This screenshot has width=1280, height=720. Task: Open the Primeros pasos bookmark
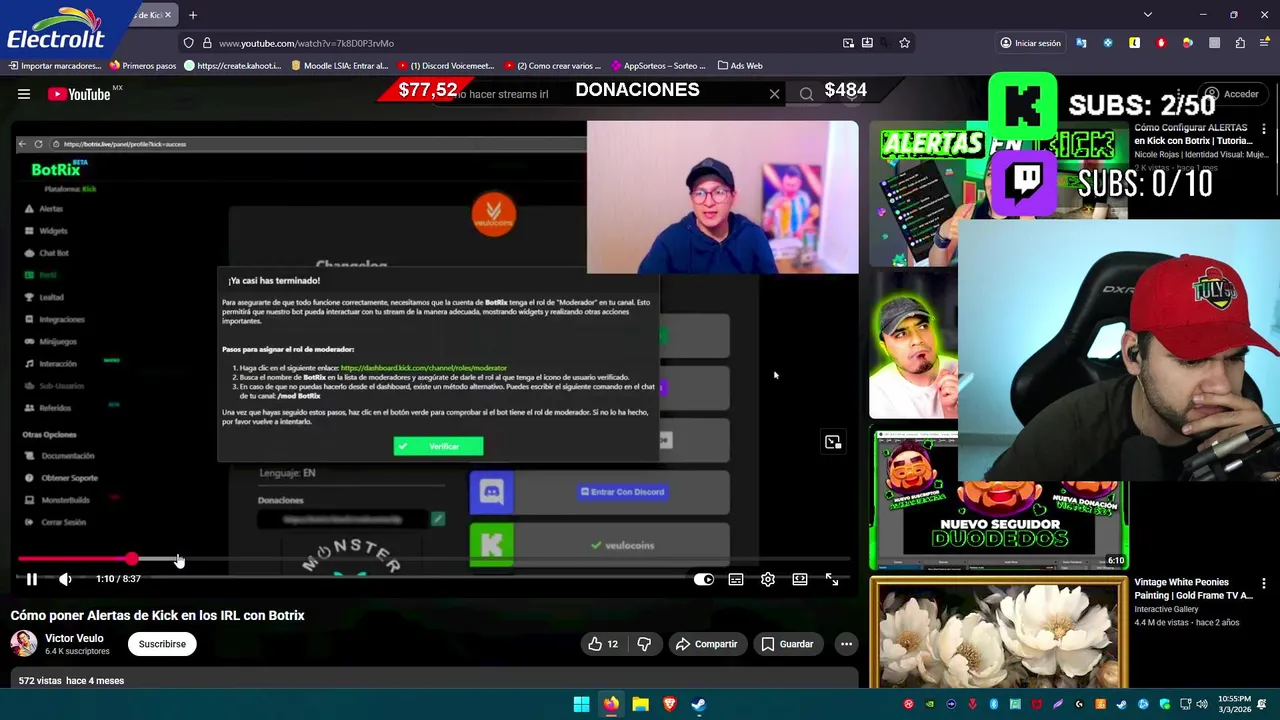142,66
